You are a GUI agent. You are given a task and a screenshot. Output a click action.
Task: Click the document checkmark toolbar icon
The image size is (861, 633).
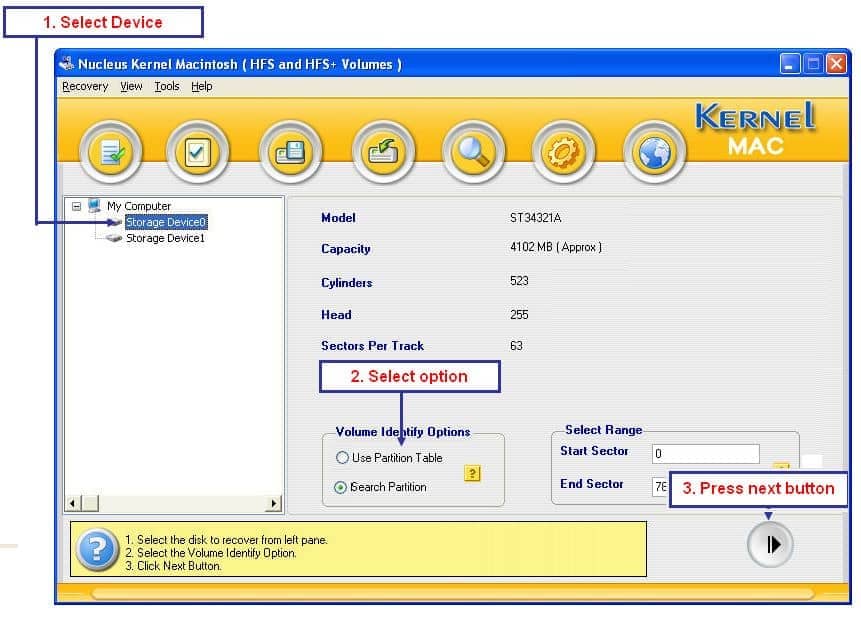111,152
